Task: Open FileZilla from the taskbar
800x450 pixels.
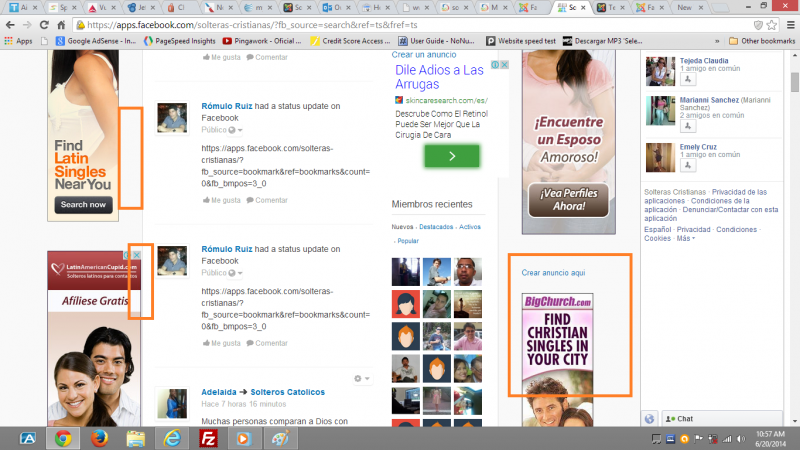Action: pyautogui.click(x=208, y=439)
